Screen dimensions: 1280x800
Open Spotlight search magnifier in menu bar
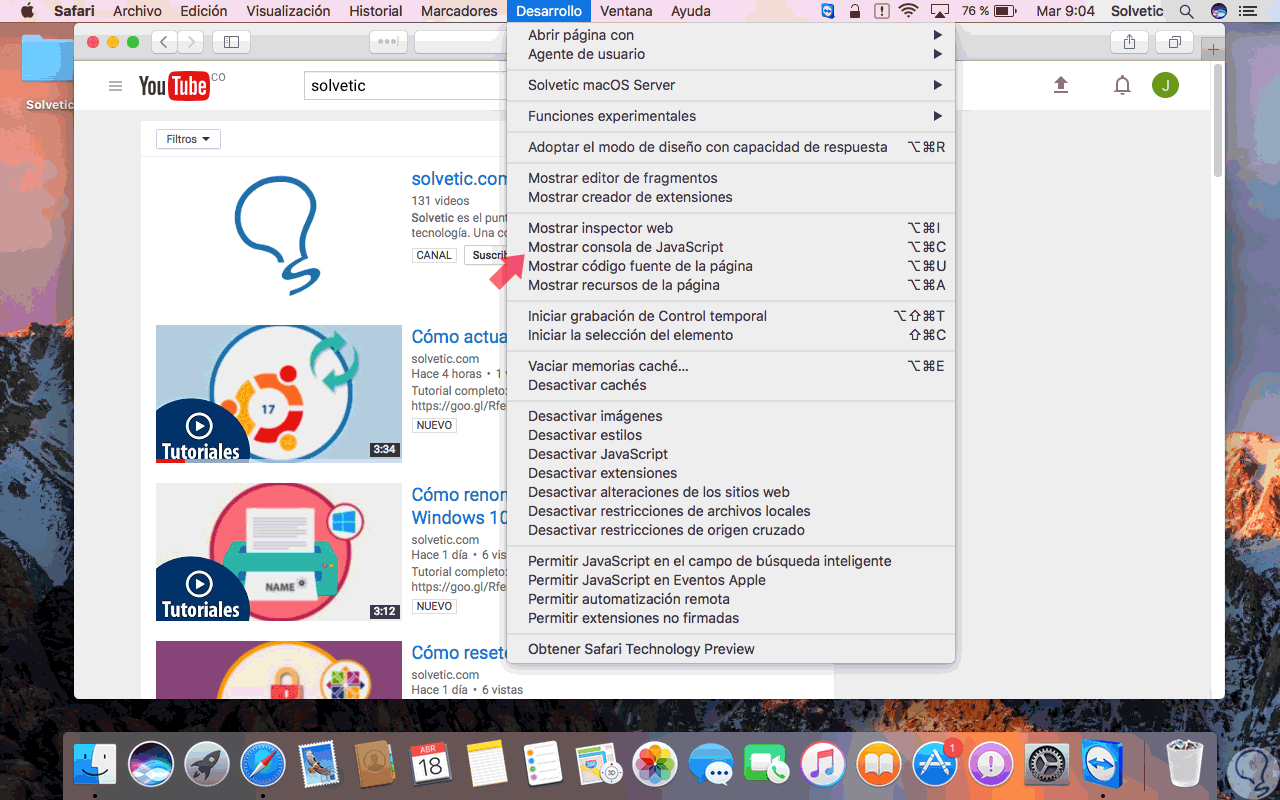pos(1186,11)
